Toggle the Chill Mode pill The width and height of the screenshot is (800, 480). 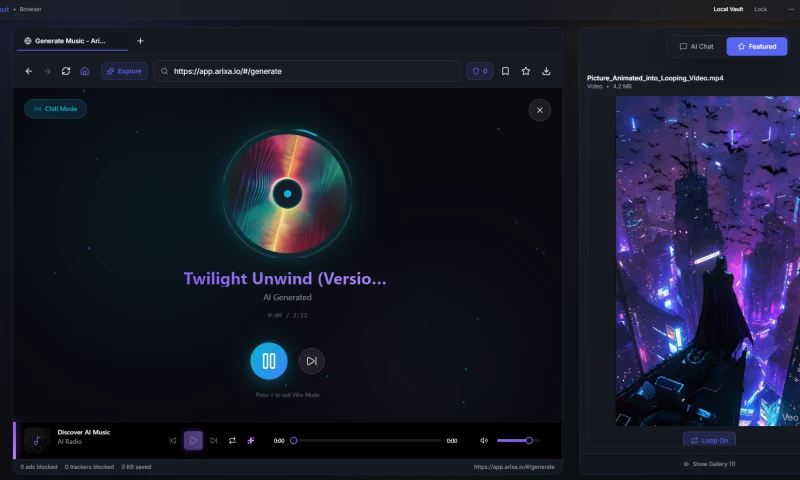56,109
